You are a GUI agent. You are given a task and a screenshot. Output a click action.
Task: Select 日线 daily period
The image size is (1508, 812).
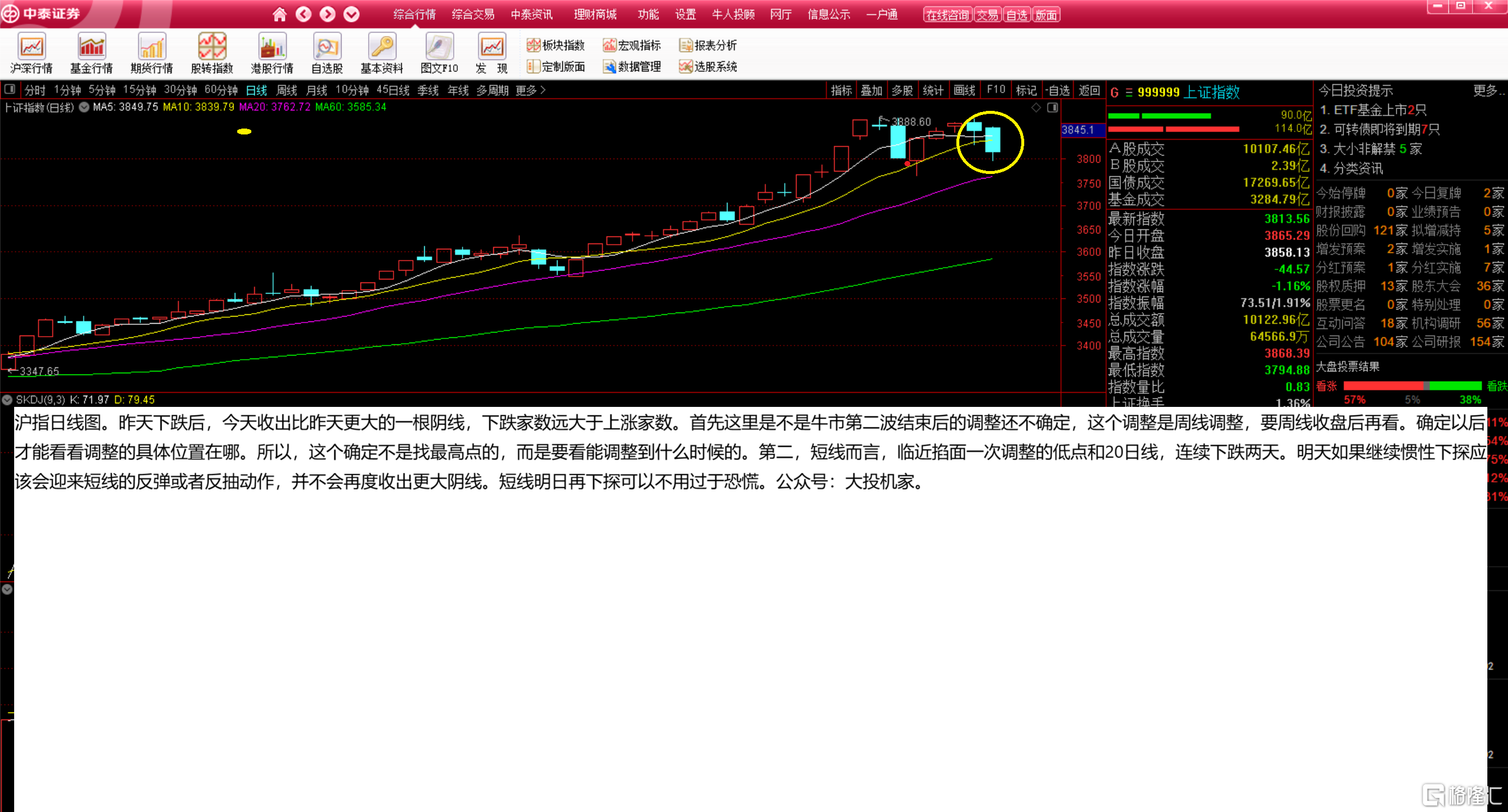point(257,90)
